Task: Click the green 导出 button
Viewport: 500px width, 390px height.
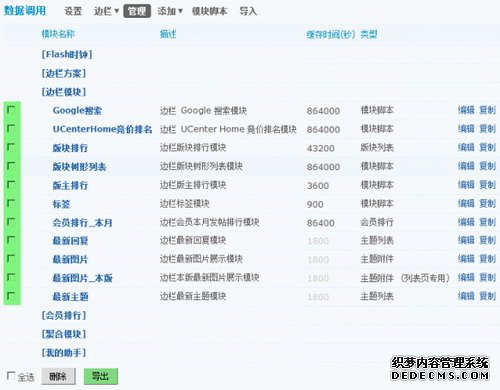Action: 100,377
